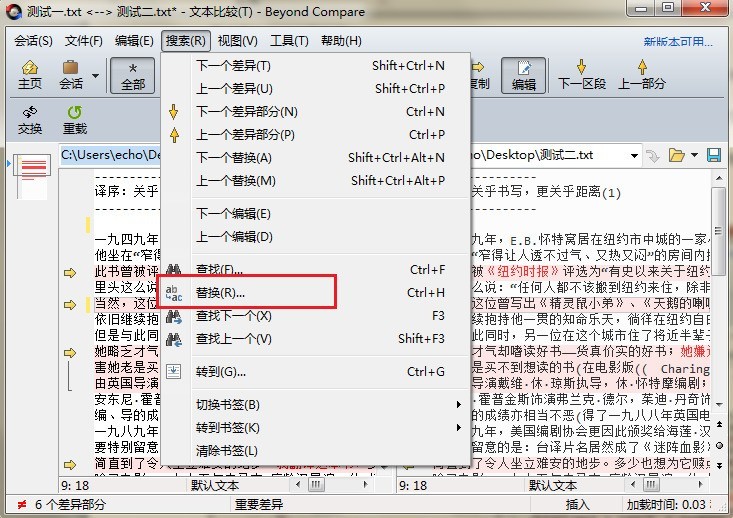Click the go to line icon
Viewport: 733px width, 518px height.
173,372
